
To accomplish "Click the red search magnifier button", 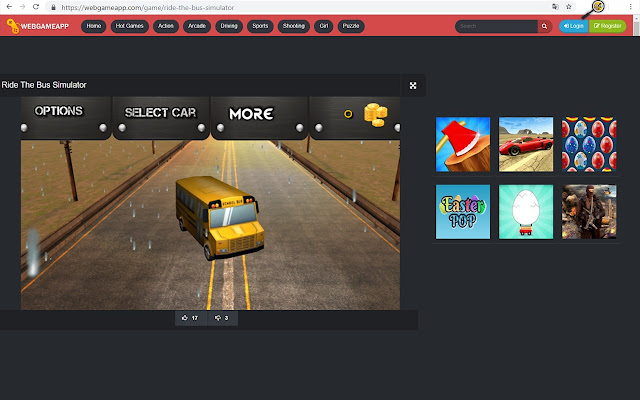I will click(544, 26).
